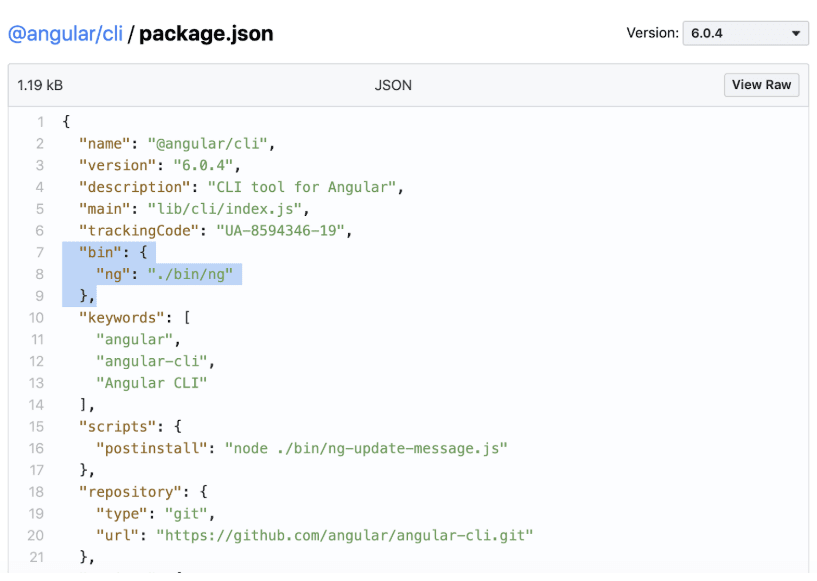Click line number 10
The width and height of the screenshot is (817, 581).
pyautogui.click(x=36, y=318)
